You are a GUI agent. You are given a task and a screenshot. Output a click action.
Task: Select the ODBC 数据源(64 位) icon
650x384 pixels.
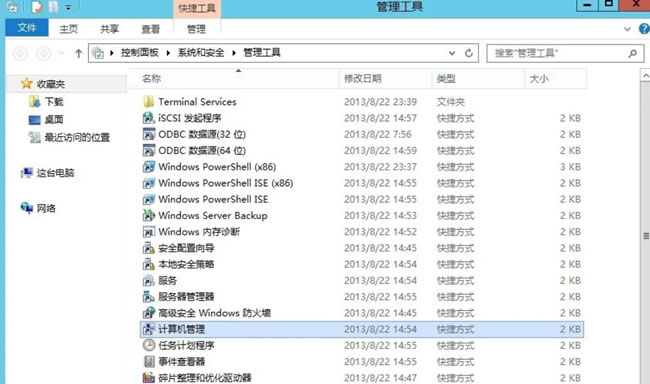(148, 151)
